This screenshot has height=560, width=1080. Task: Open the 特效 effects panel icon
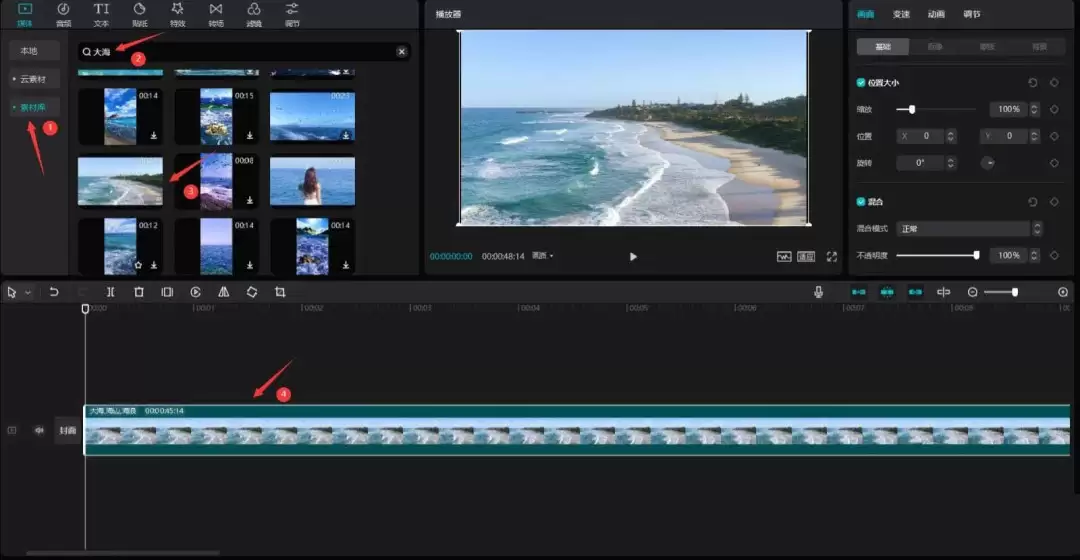coord(178,13)
